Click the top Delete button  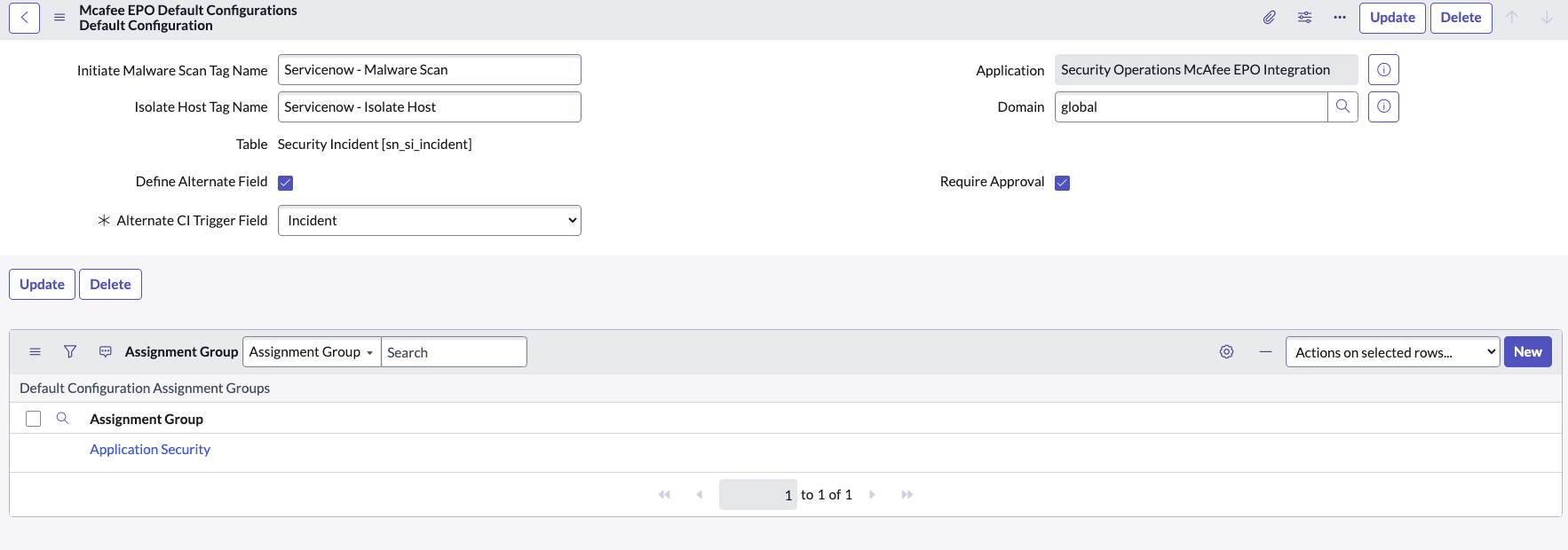1461,18
